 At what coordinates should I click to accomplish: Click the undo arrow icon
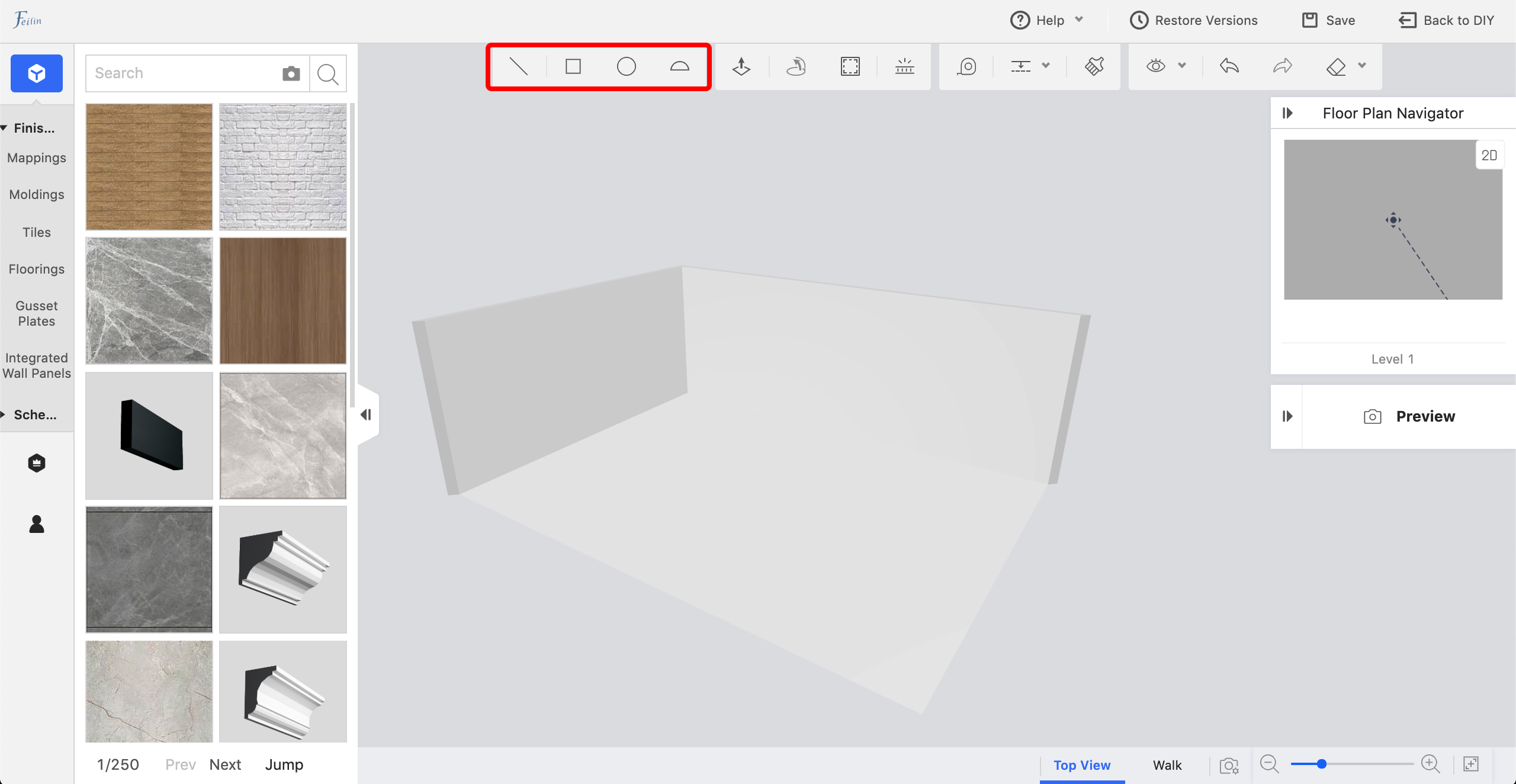[1229, 66]
